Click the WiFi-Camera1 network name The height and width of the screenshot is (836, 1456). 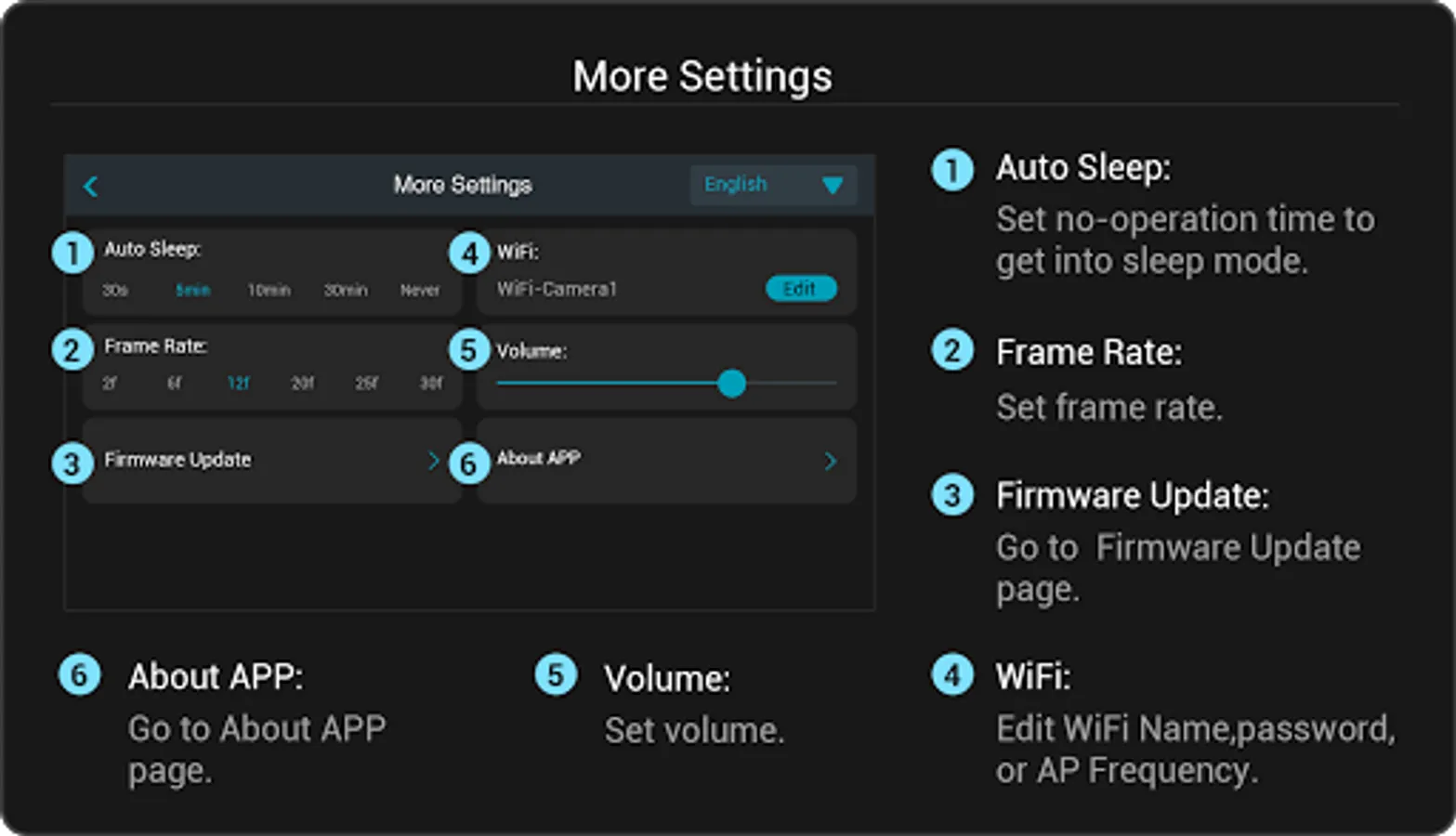(x=557, y=289)
